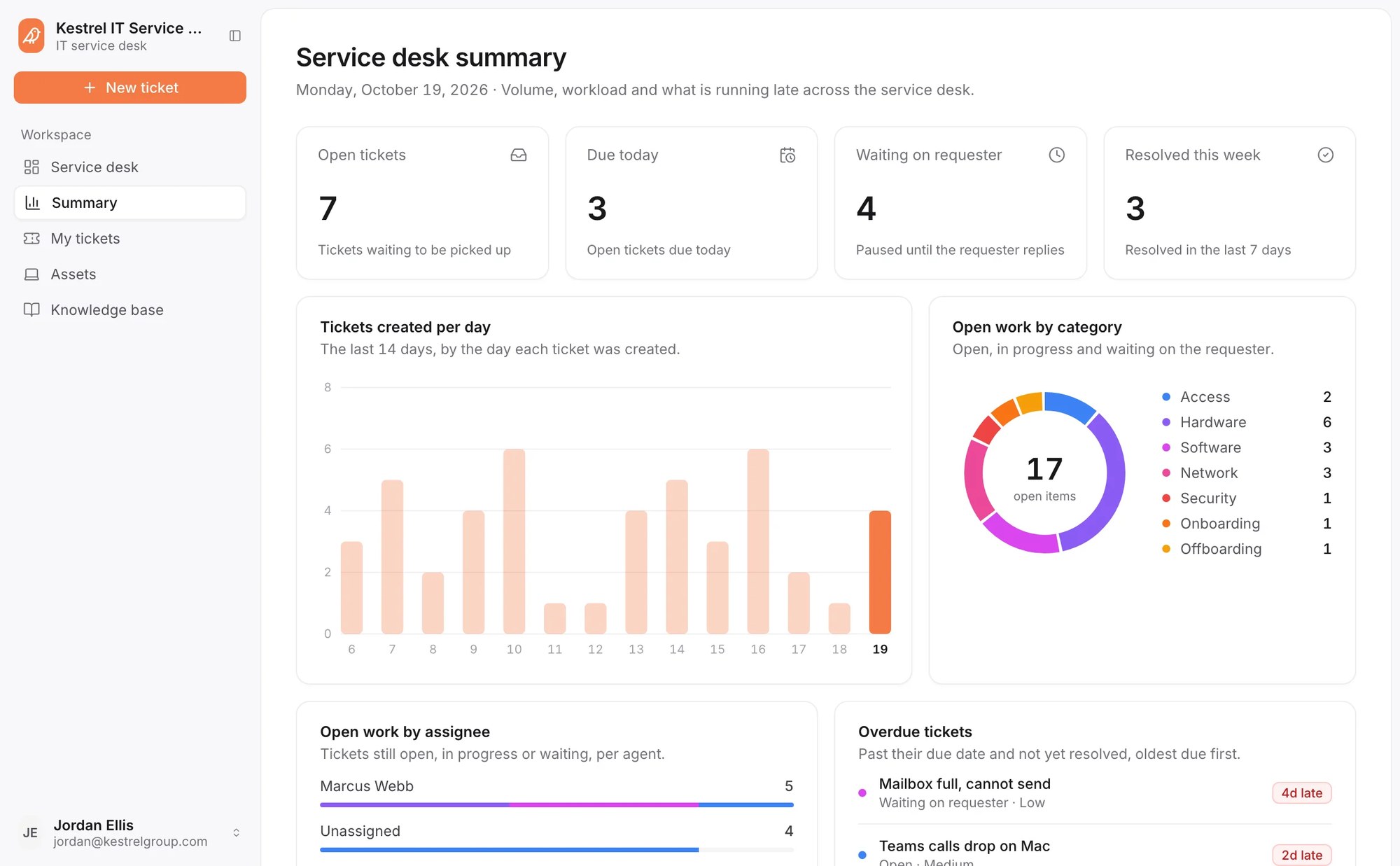Click the Summary bar chart icon

tap(32, 202)
